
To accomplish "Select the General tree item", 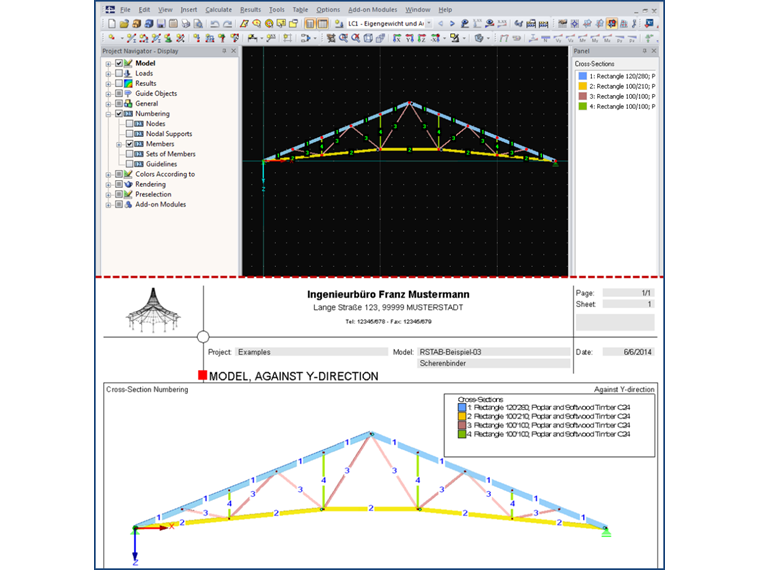I will pyautogui.click(x=146, y=104).
